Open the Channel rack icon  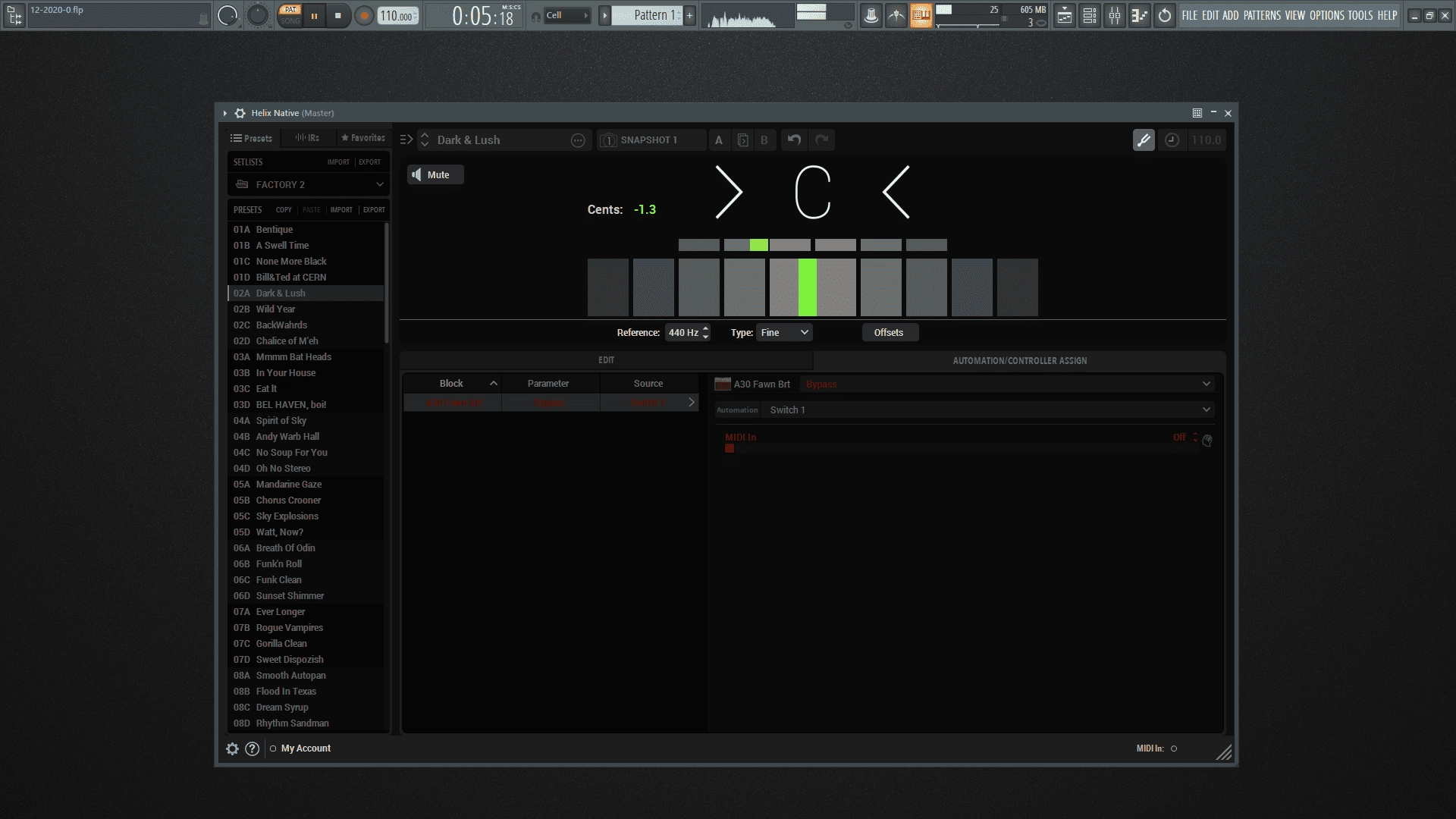(1090, 15)
